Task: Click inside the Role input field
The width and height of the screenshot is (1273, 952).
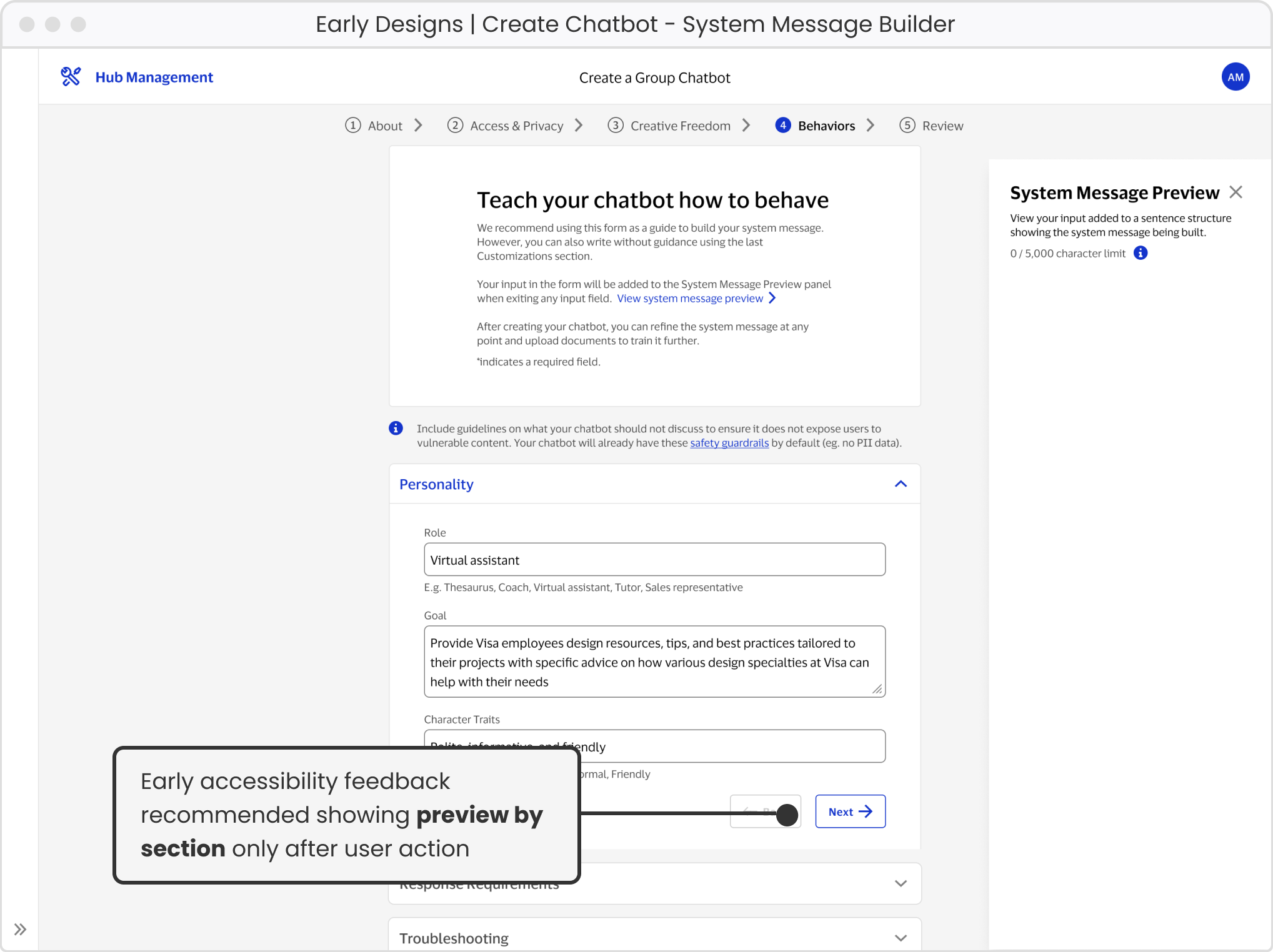Action: [x=654, y=560]
